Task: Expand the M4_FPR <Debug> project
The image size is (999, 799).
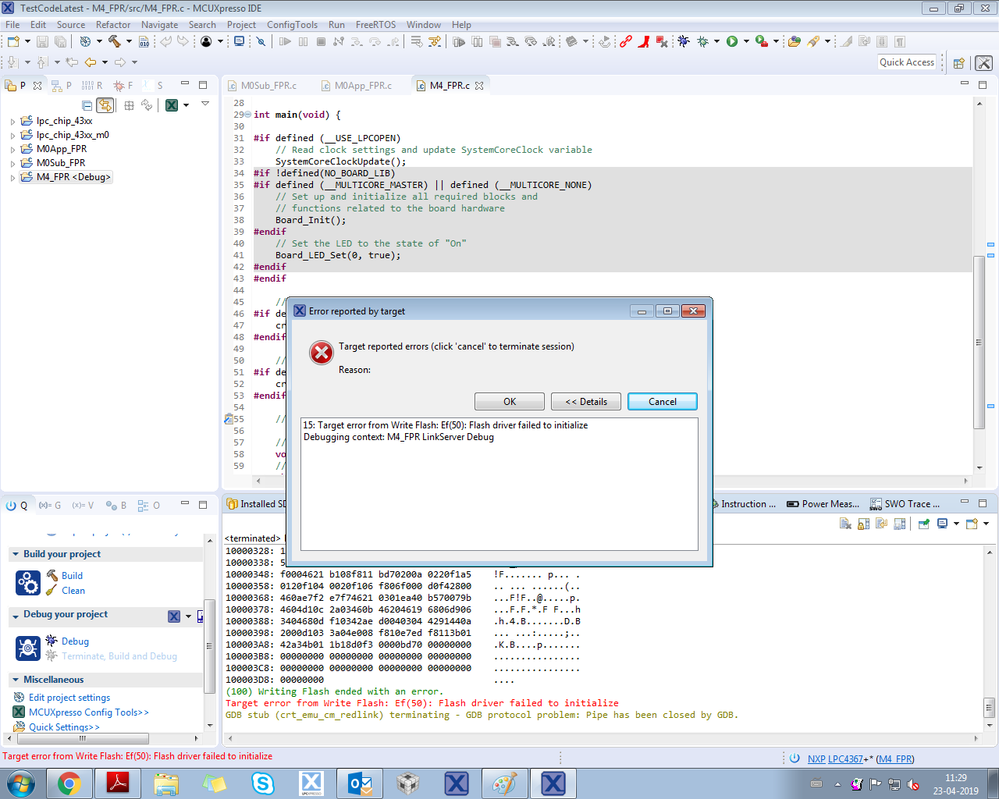Action: click(x=13, y=178)
